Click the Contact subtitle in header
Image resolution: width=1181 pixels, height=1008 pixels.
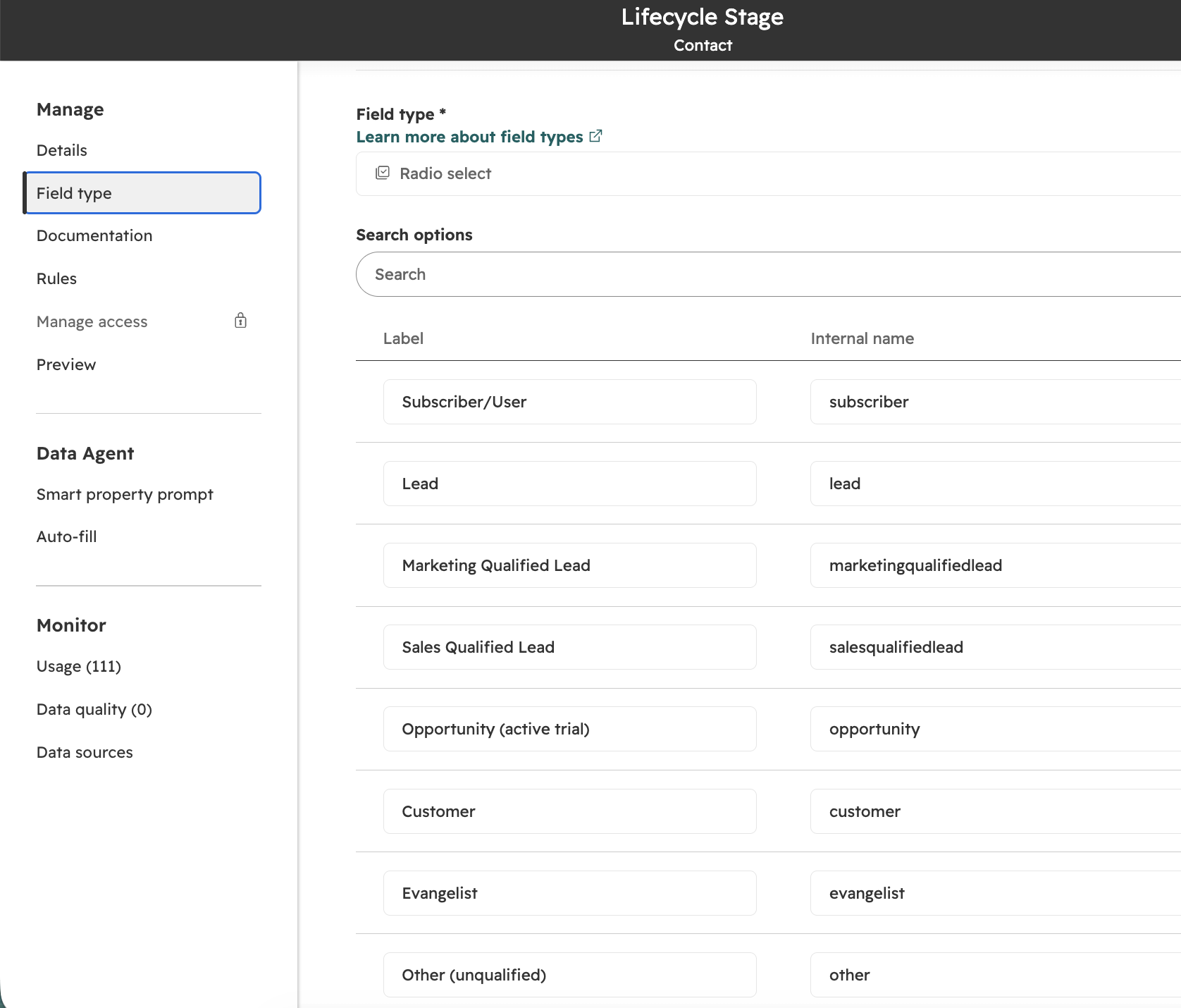click(x=703, y=45)
